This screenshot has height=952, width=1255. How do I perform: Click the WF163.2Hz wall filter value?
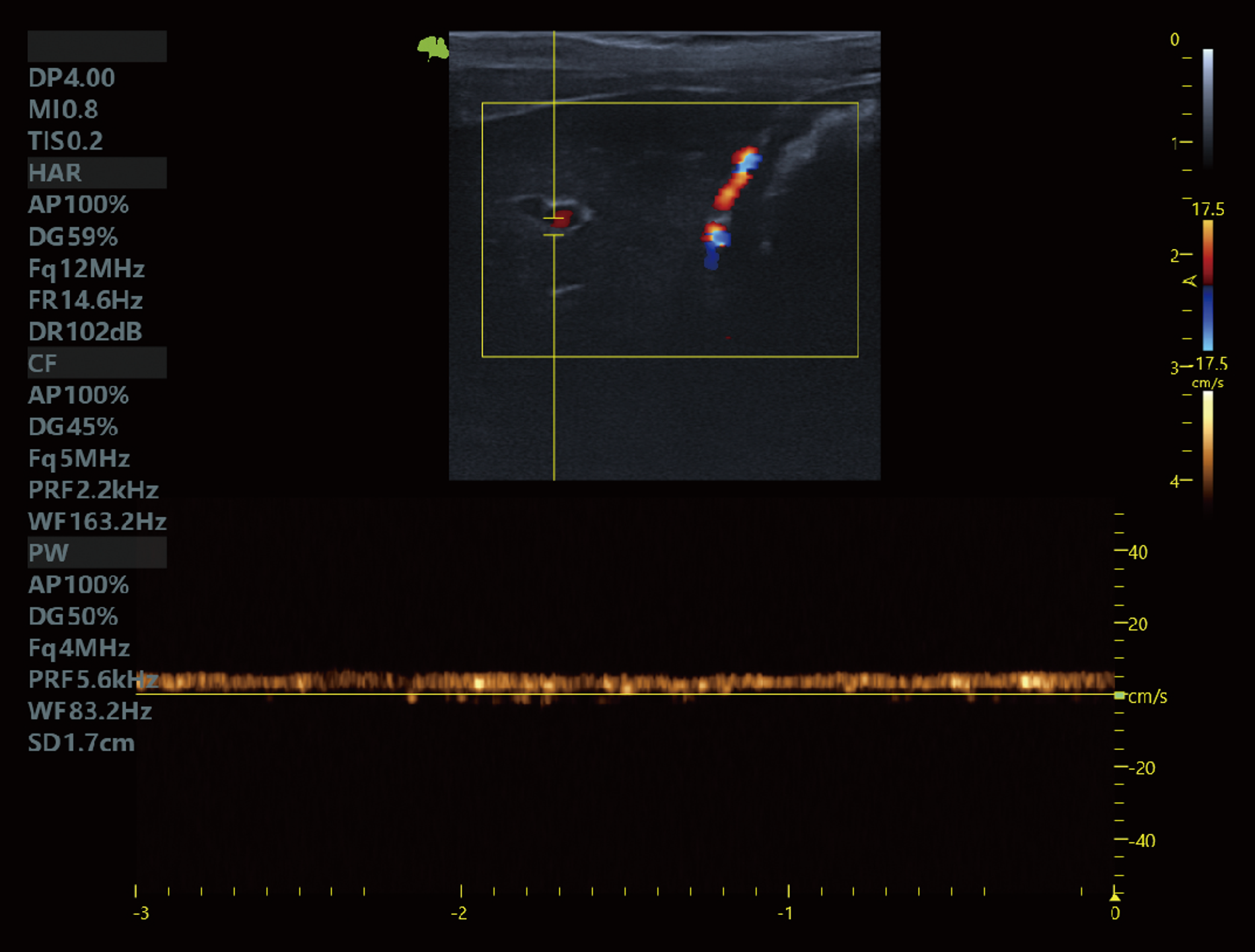[x=97, y=522]
